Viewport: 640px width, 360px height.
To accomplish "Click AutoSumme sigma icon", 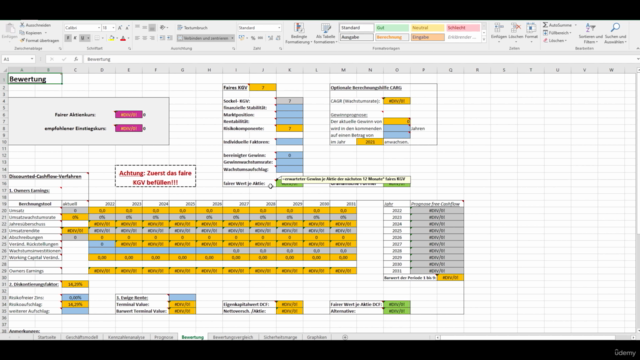I will point(545,25).
